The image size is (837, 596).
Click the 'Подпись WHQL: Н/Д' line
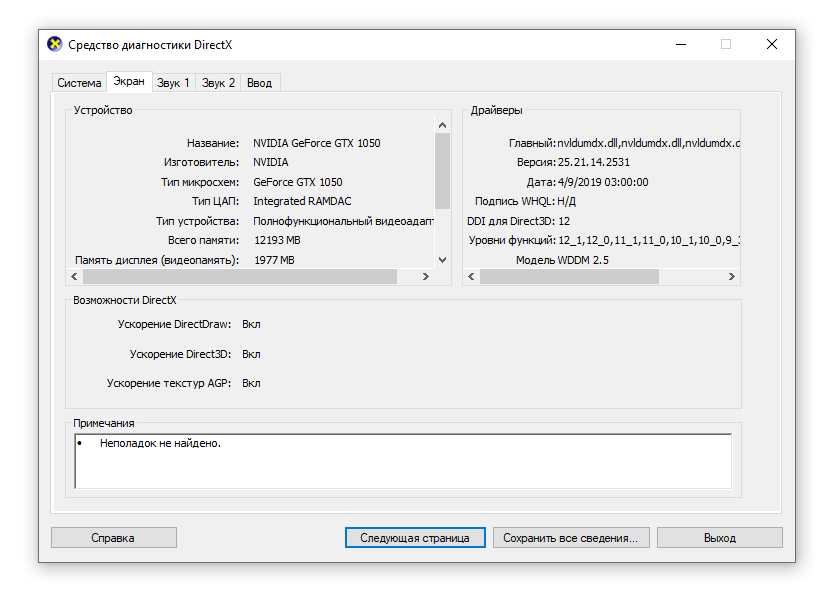pos(525,201)
